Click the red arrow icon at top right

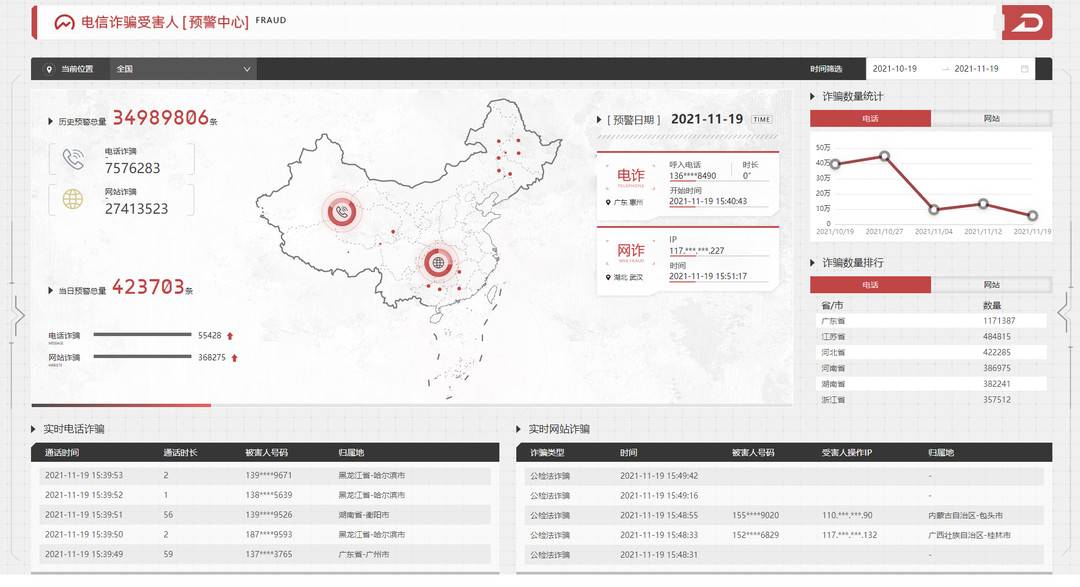(x=1025, y=21)
